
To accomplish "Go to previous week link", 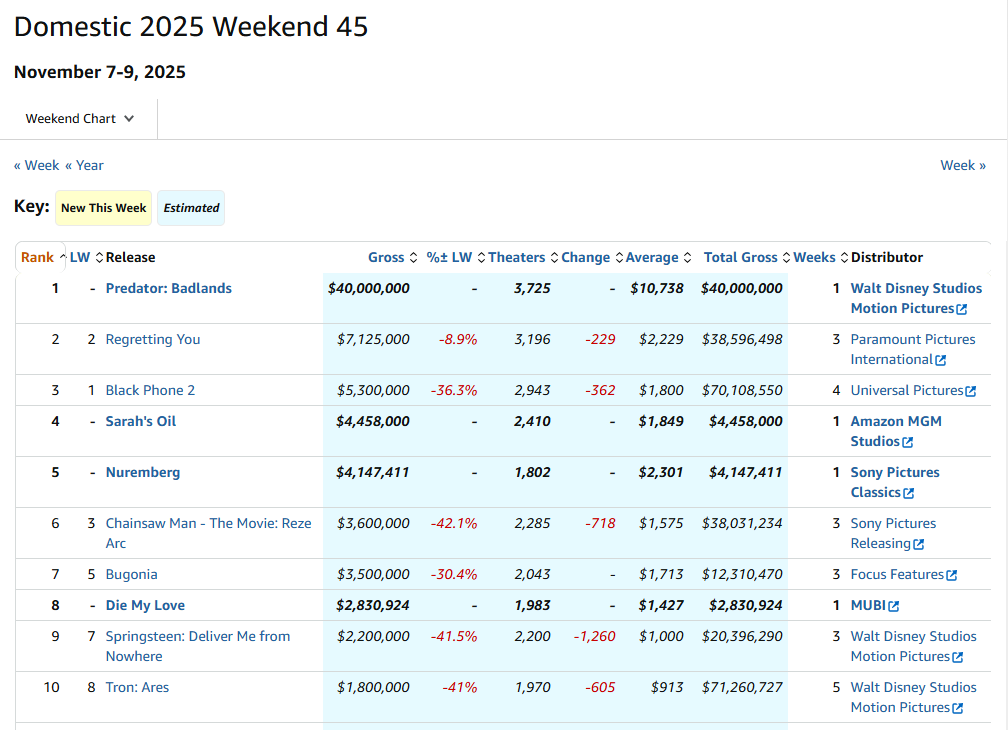I will coord(36,165).
